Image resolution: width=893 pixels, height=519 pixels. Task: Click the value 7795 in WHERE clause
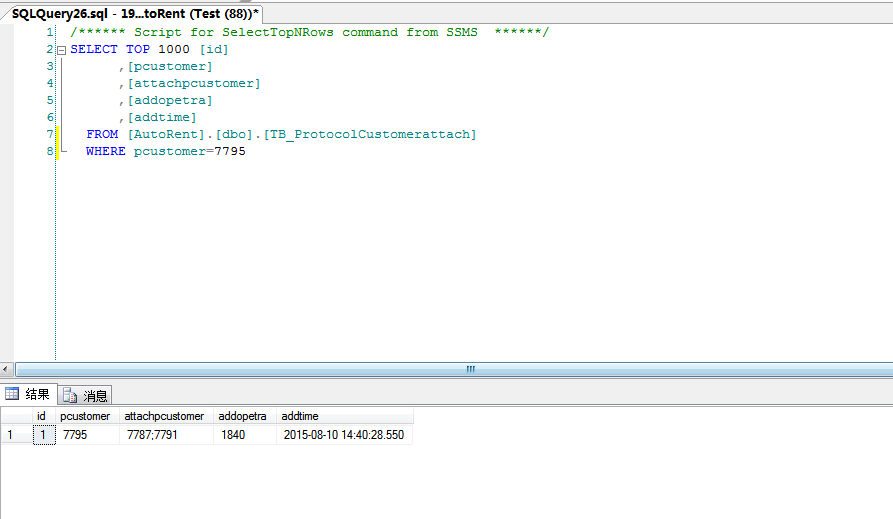[230, 152]
